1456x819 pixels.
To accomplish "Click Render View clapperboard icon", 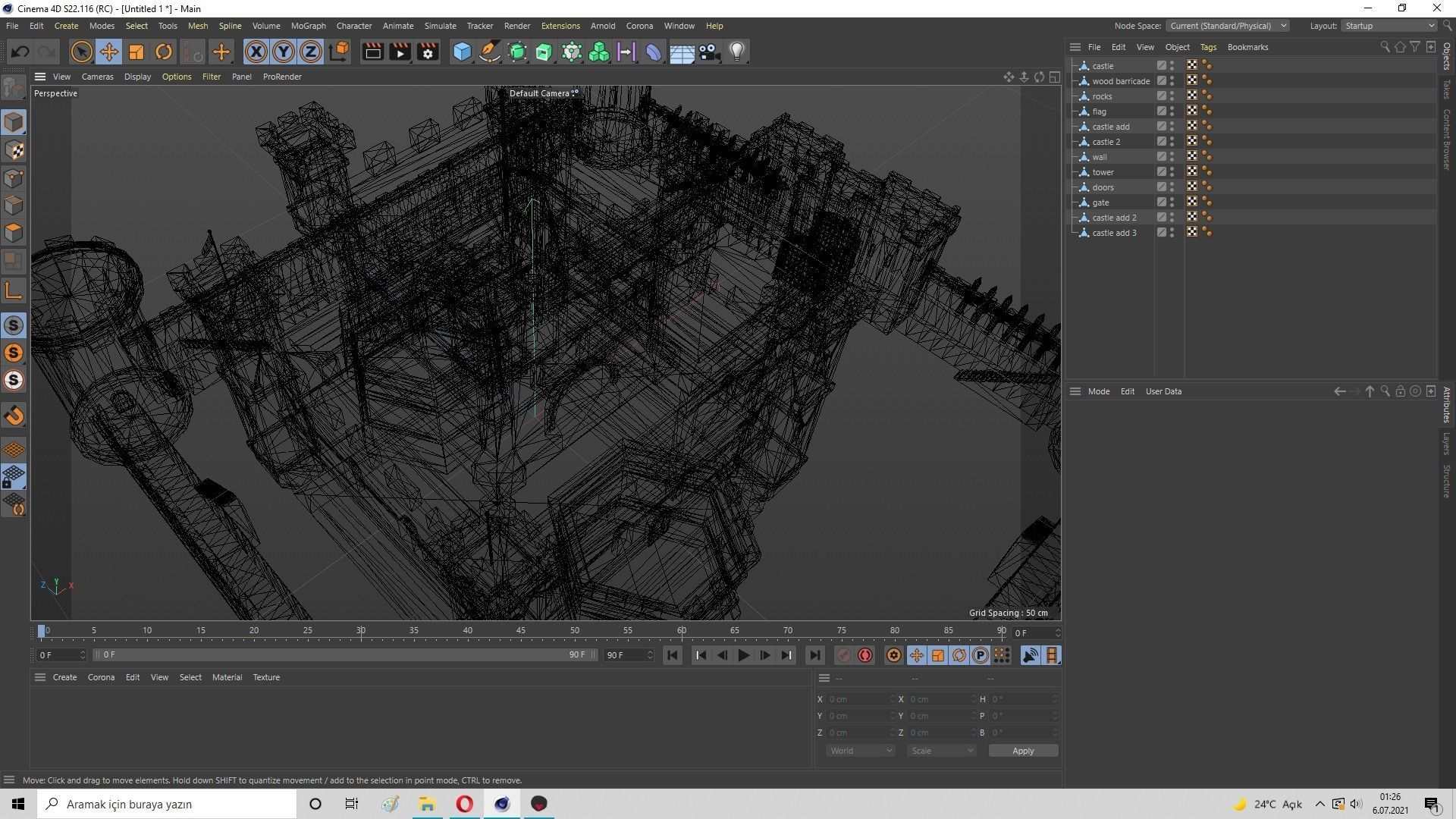I will point(372,52).
